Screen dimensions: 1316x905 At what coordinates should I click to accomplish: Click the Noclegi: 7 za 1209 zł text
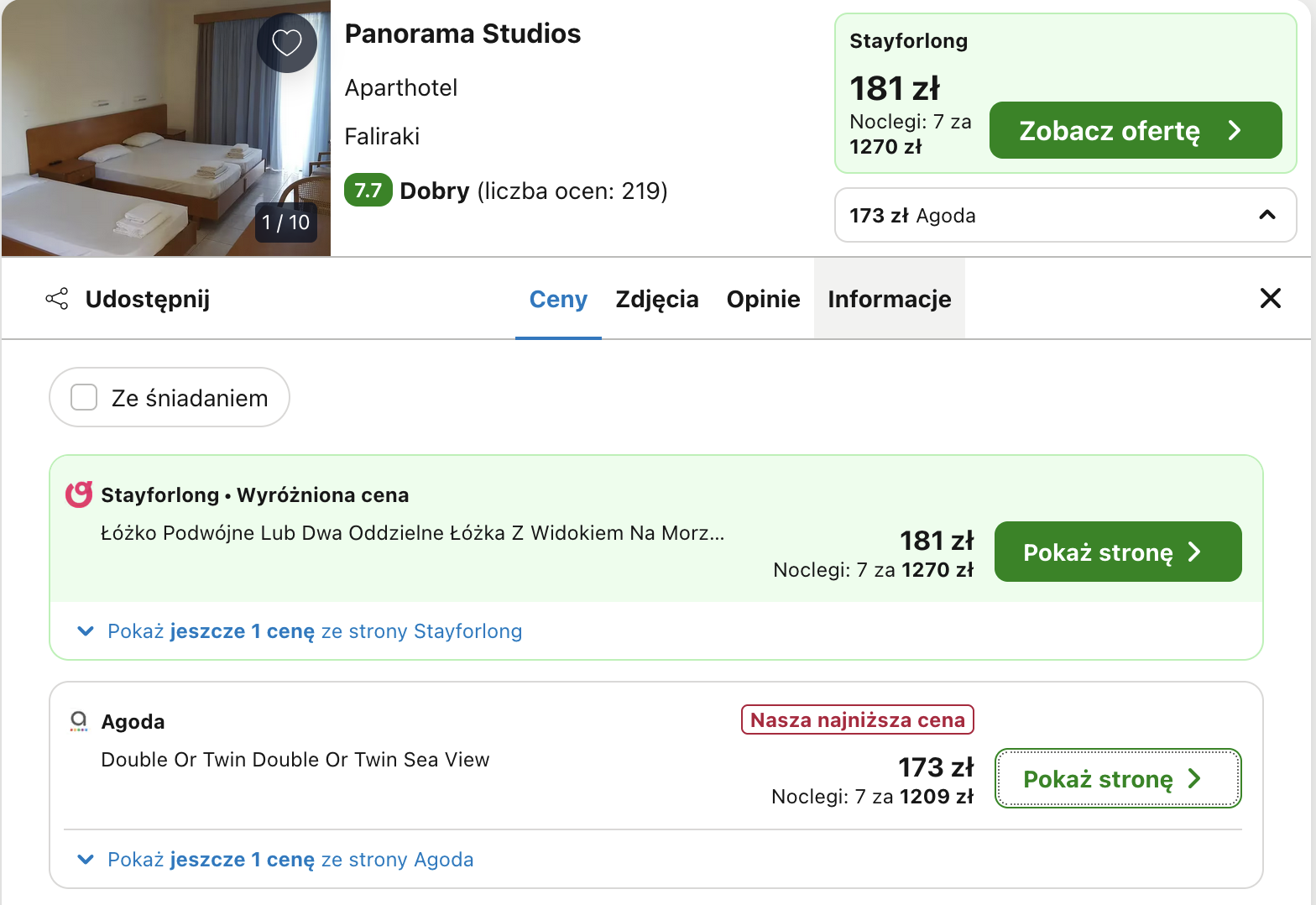873,797
